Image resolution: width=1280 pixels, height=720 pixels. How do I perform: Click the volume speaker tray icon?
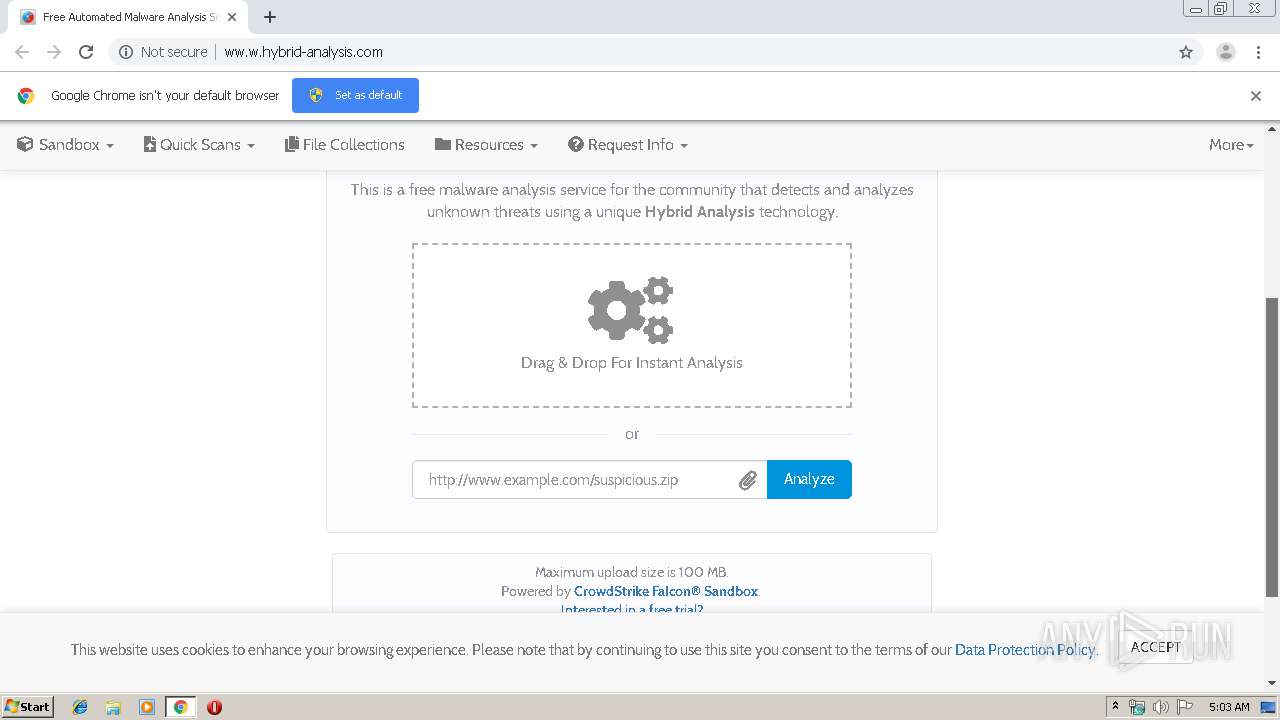pyautogui.click(x=1160, y=707)
